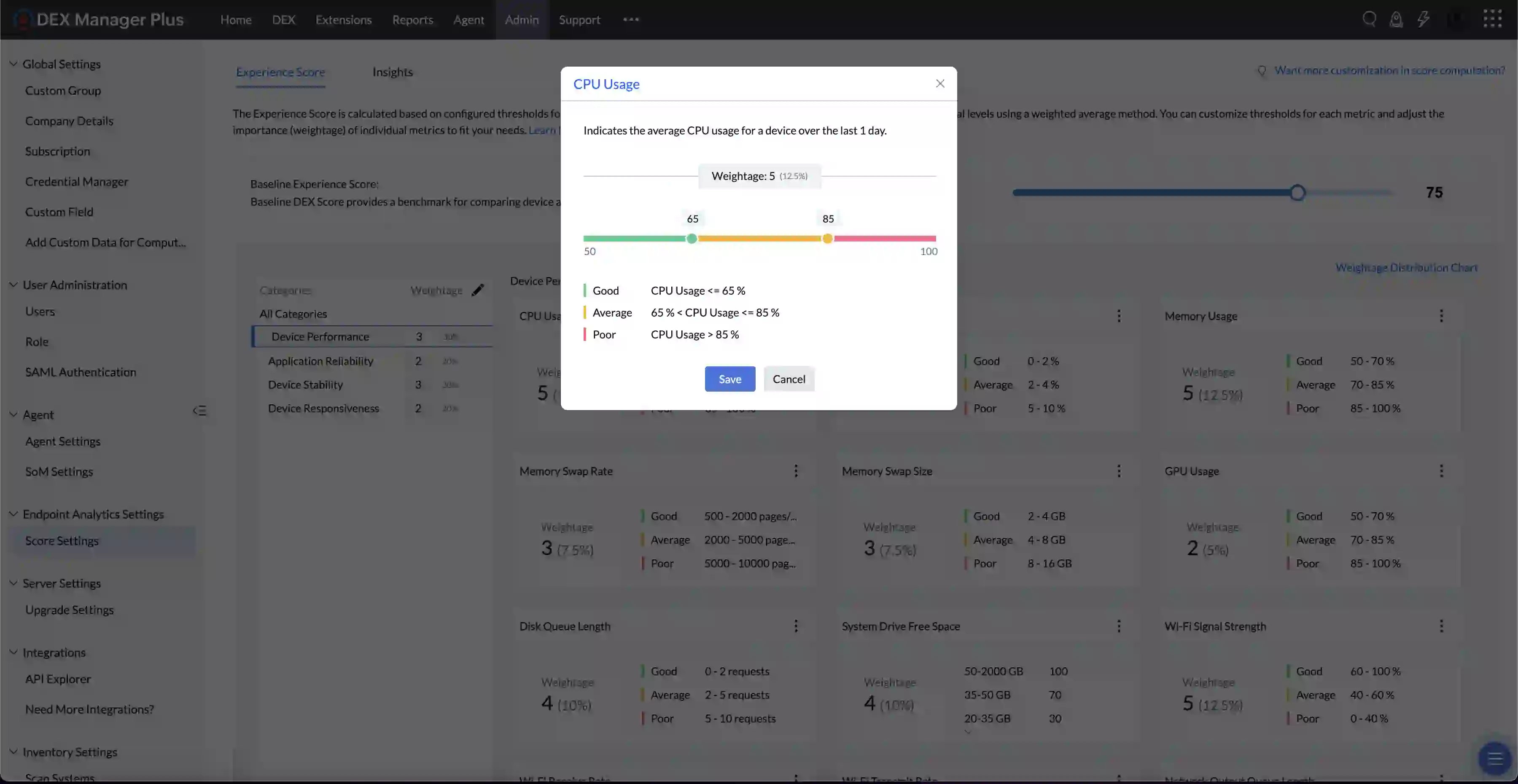Switch to the Insights tab

pos(393,72)
